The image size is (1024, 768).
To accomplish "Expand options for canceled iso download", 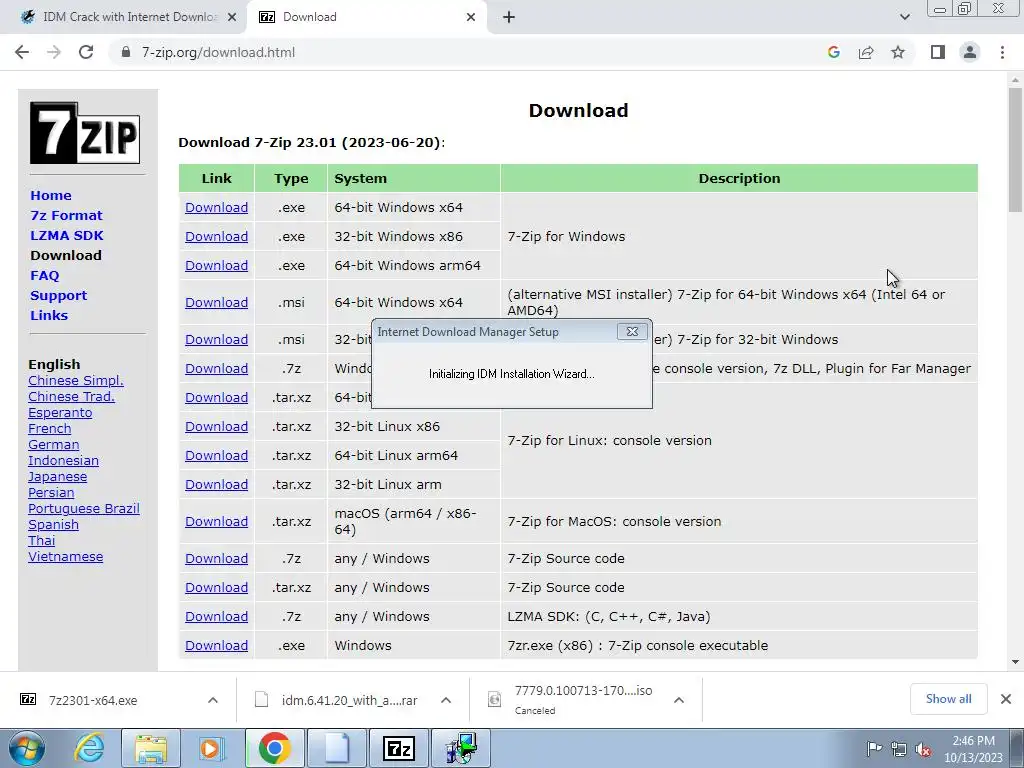I will point(679,700).
